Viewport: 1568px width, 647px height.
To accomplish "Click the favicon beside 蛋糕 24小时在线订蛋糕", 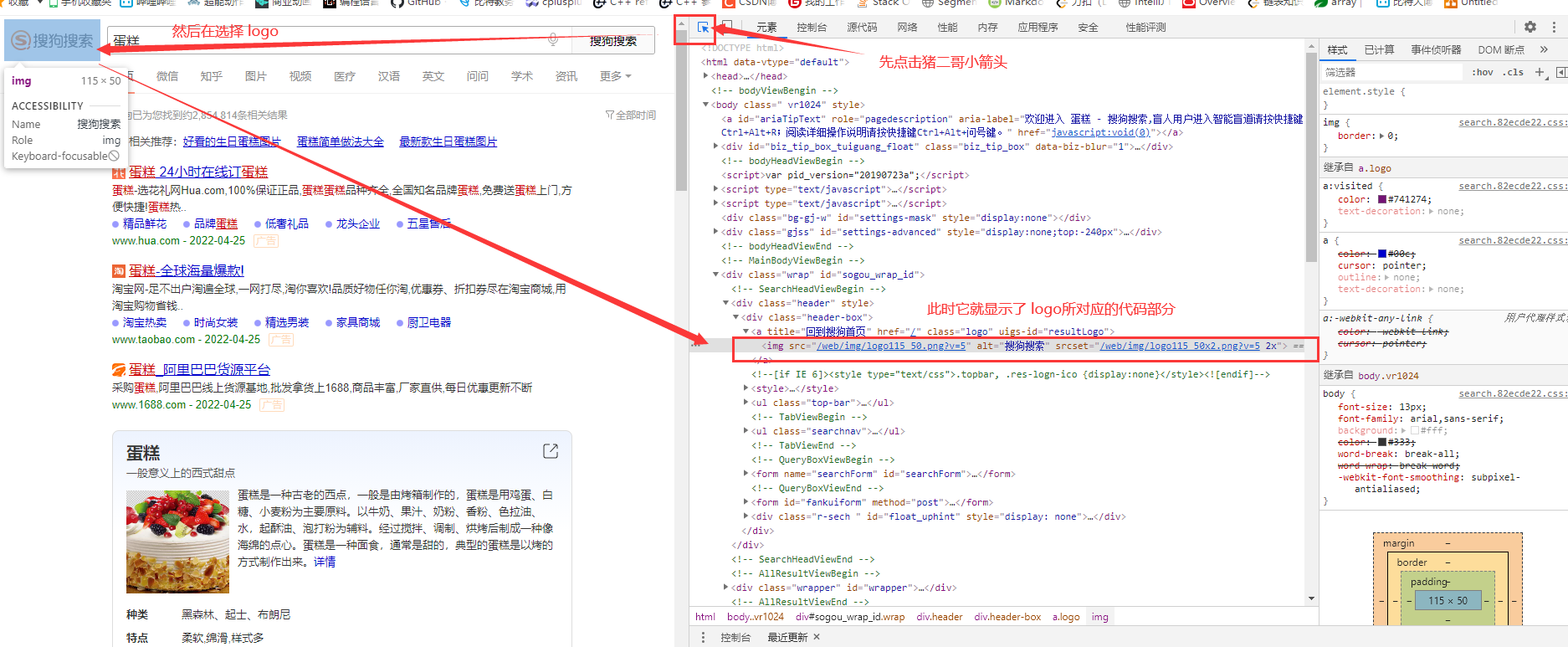I will (x=119, y=172).
